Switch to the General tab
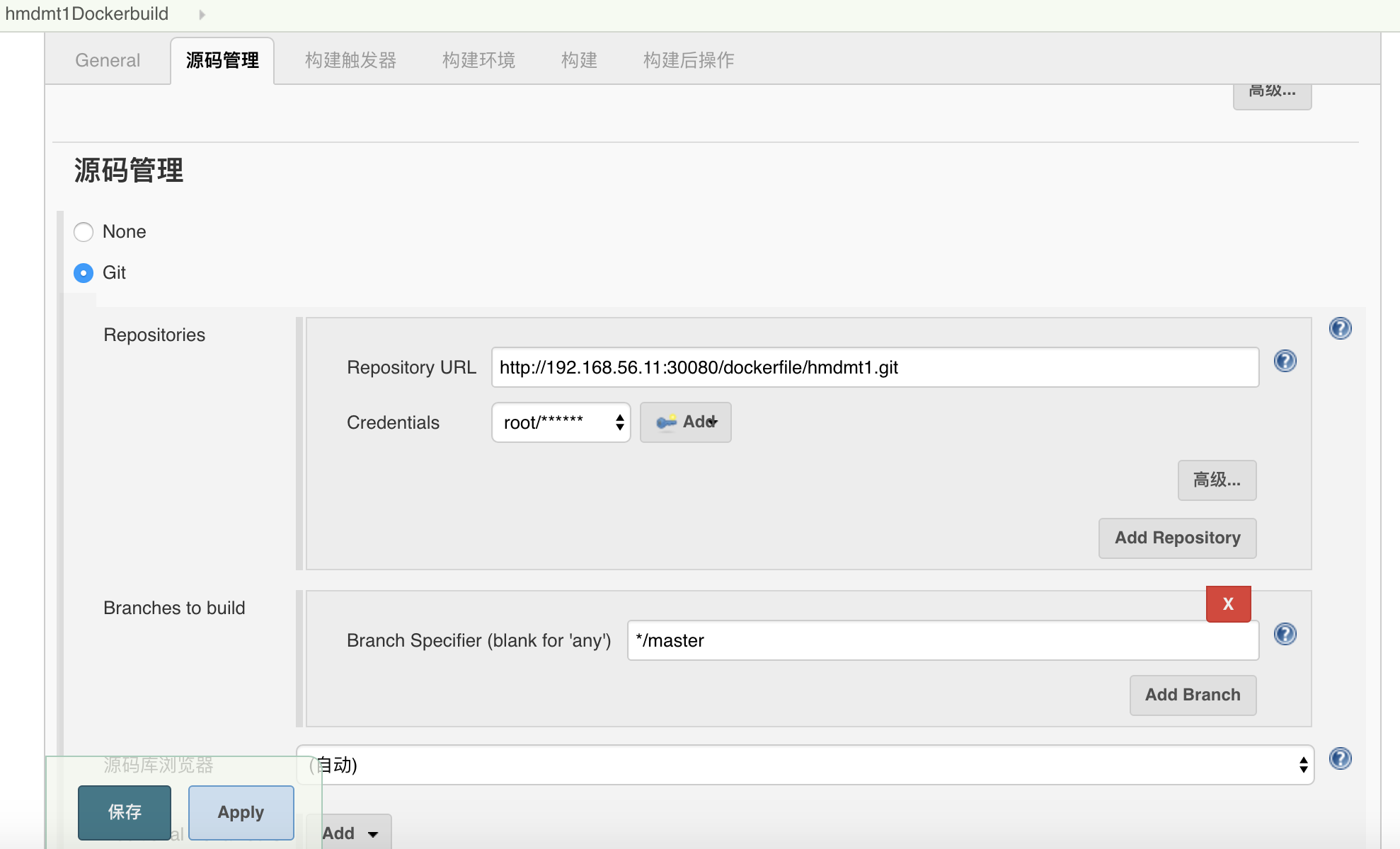Viewport: 1400px width, 849px height. [x=108, y=60]
